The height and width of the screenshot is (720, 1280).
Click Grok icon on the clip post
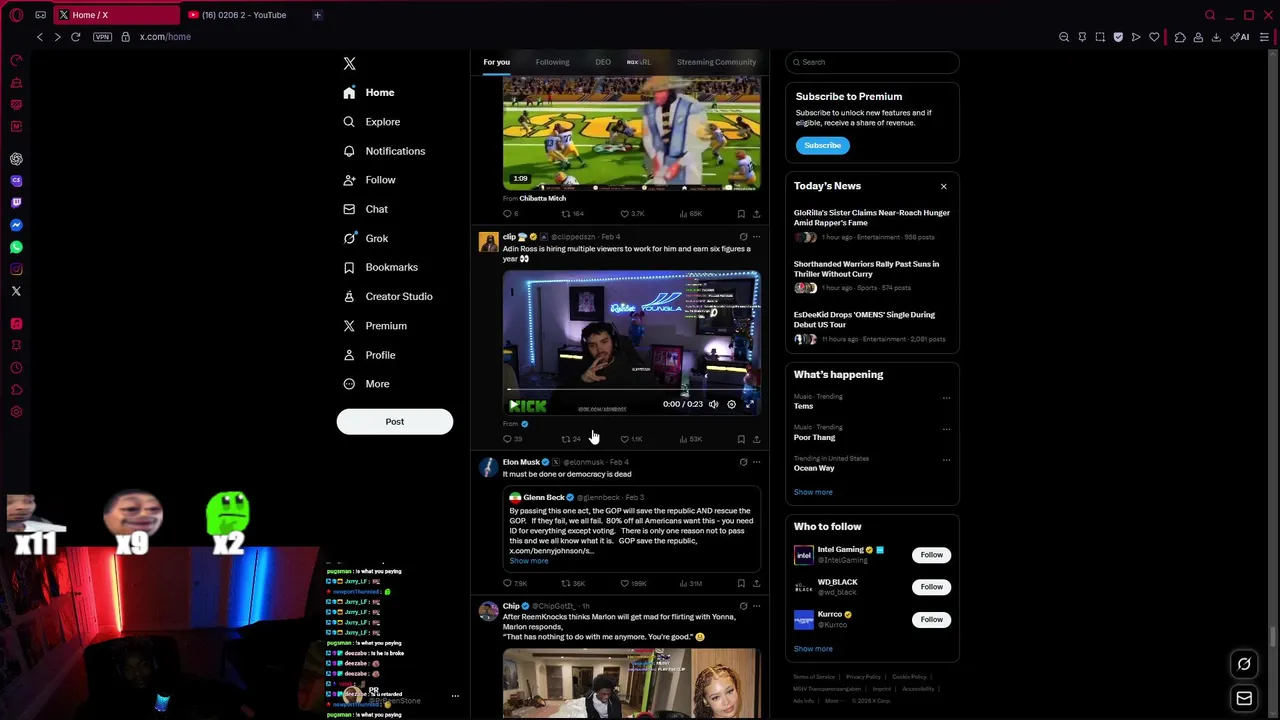[x=743, y=237]
